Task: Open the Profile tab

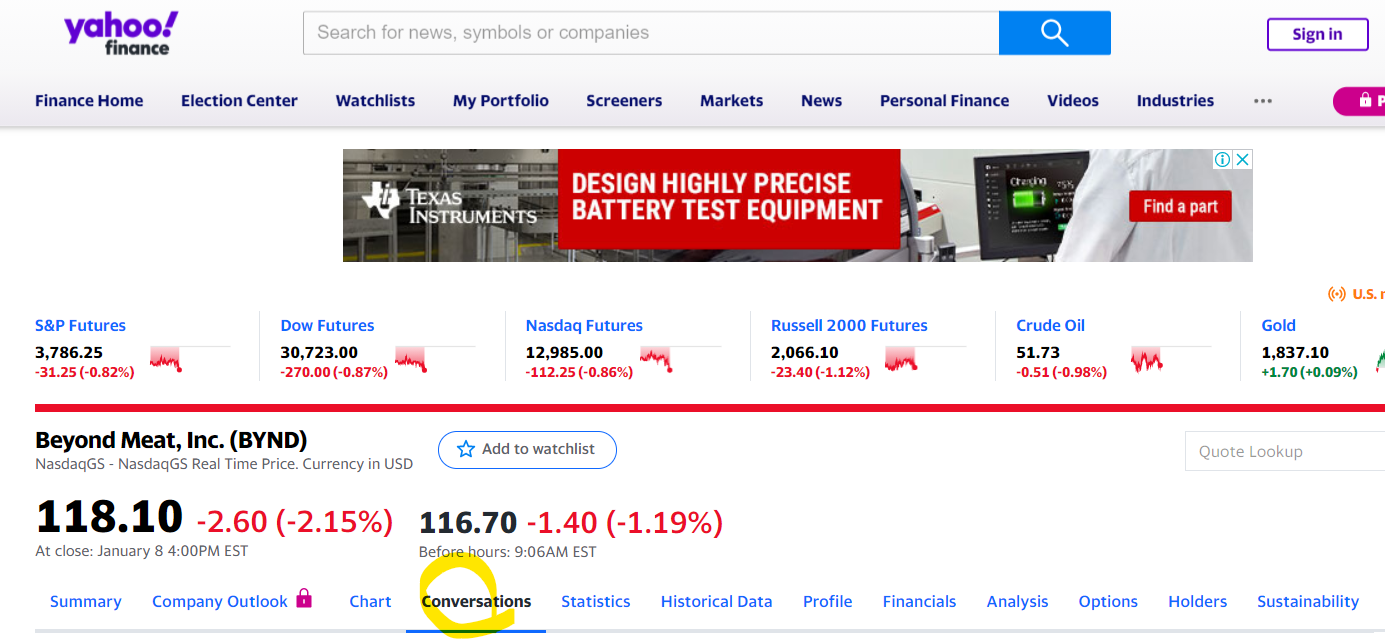Action: pos(828,601)
